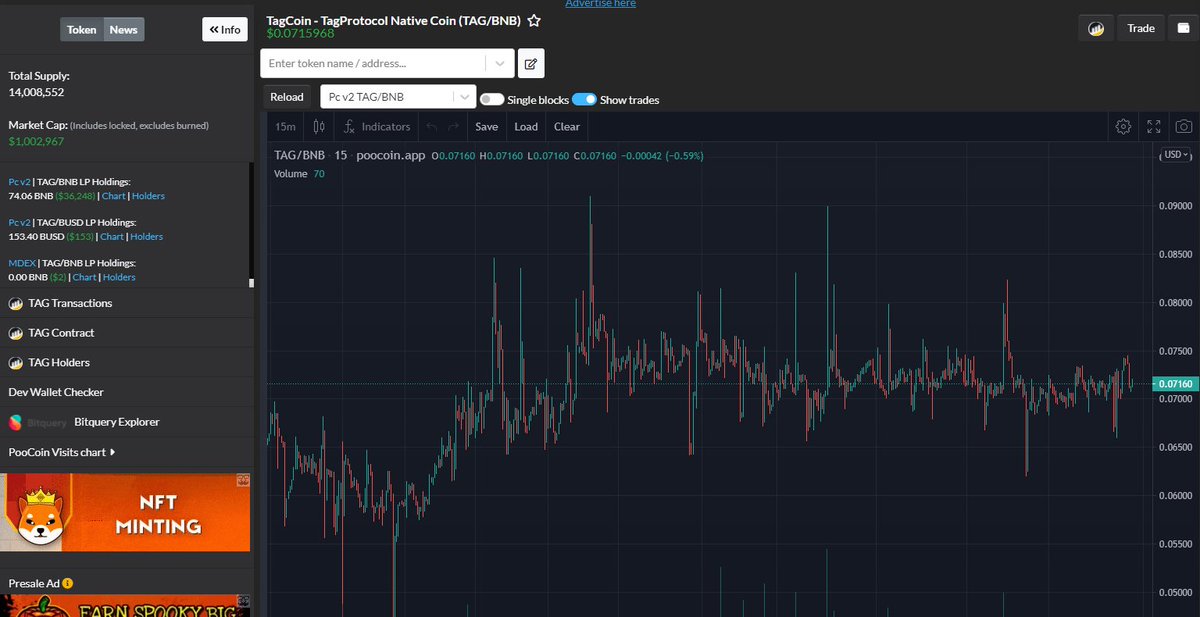1200x617 pixels.
Task: Open Chart link for MDEX TAG/BNB holdings
Action: coord(85,277)
